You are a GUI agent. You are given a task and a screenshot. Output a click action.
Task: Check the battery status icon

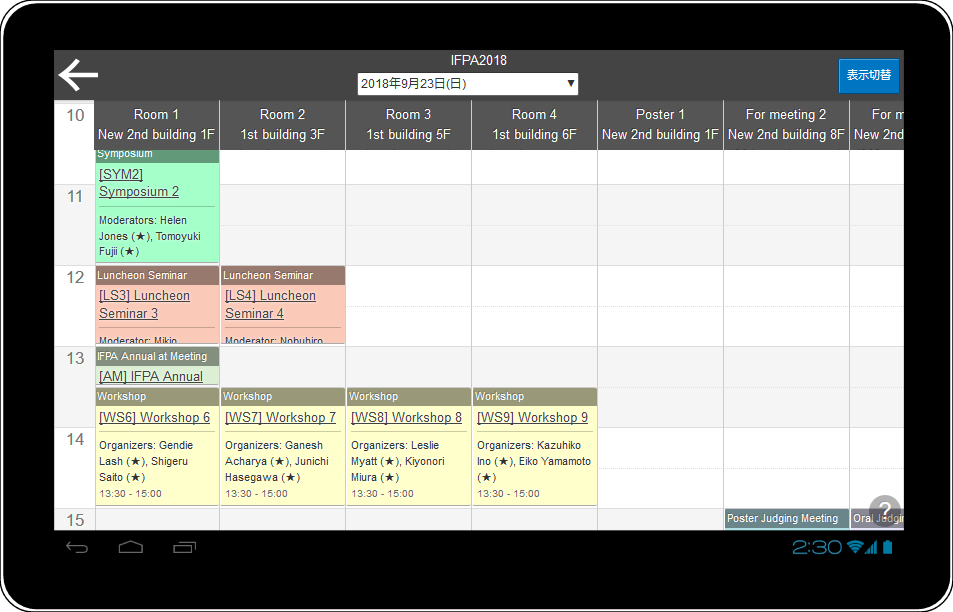click(887, 547)
